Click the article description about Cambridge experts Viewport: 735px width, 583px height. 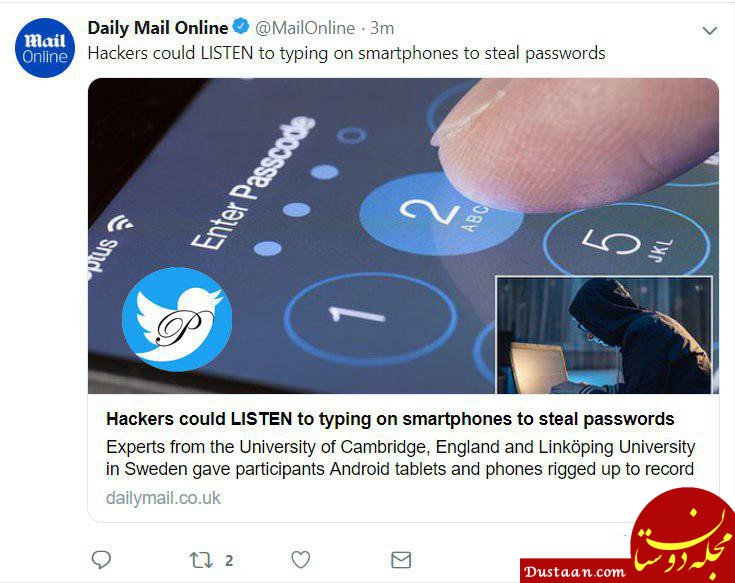tap(400, 458)
